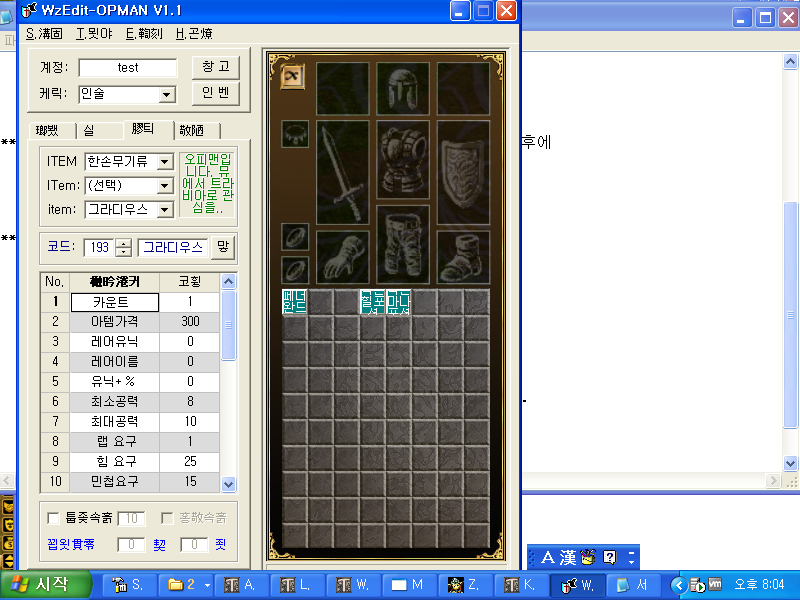Click the taskbar clock showing 8:04
Screen dimensions: 800x600
point(759,585)
